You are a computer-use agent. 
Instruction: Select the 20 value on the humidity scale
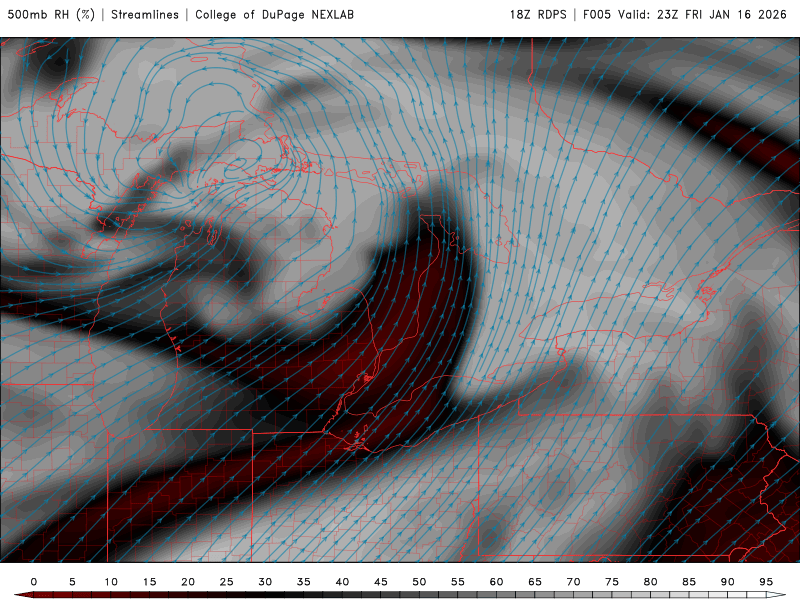pos(188,582)
